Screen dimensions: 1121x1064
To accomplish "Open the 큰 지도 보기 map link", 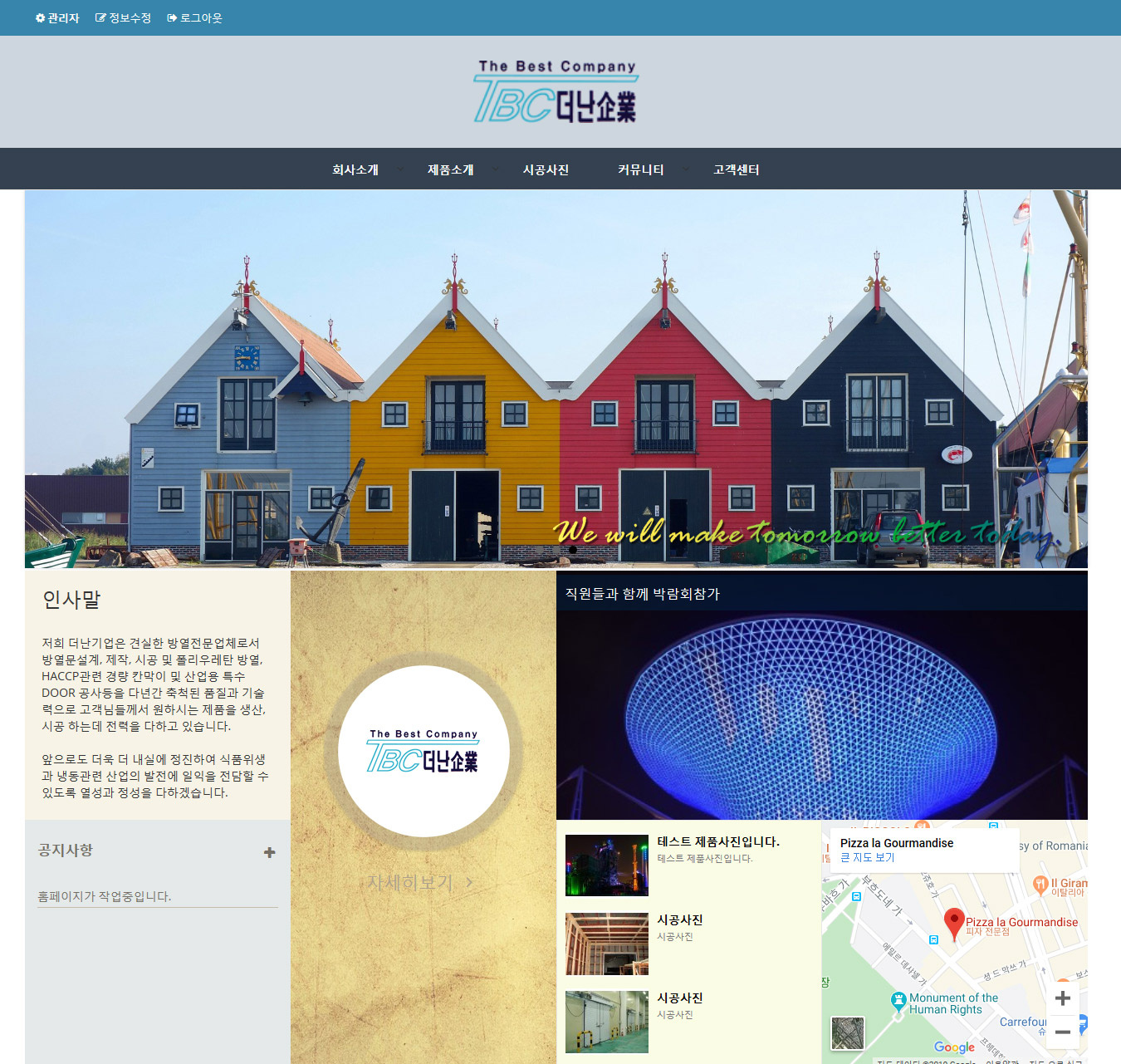I will click(x=867, y=858).
